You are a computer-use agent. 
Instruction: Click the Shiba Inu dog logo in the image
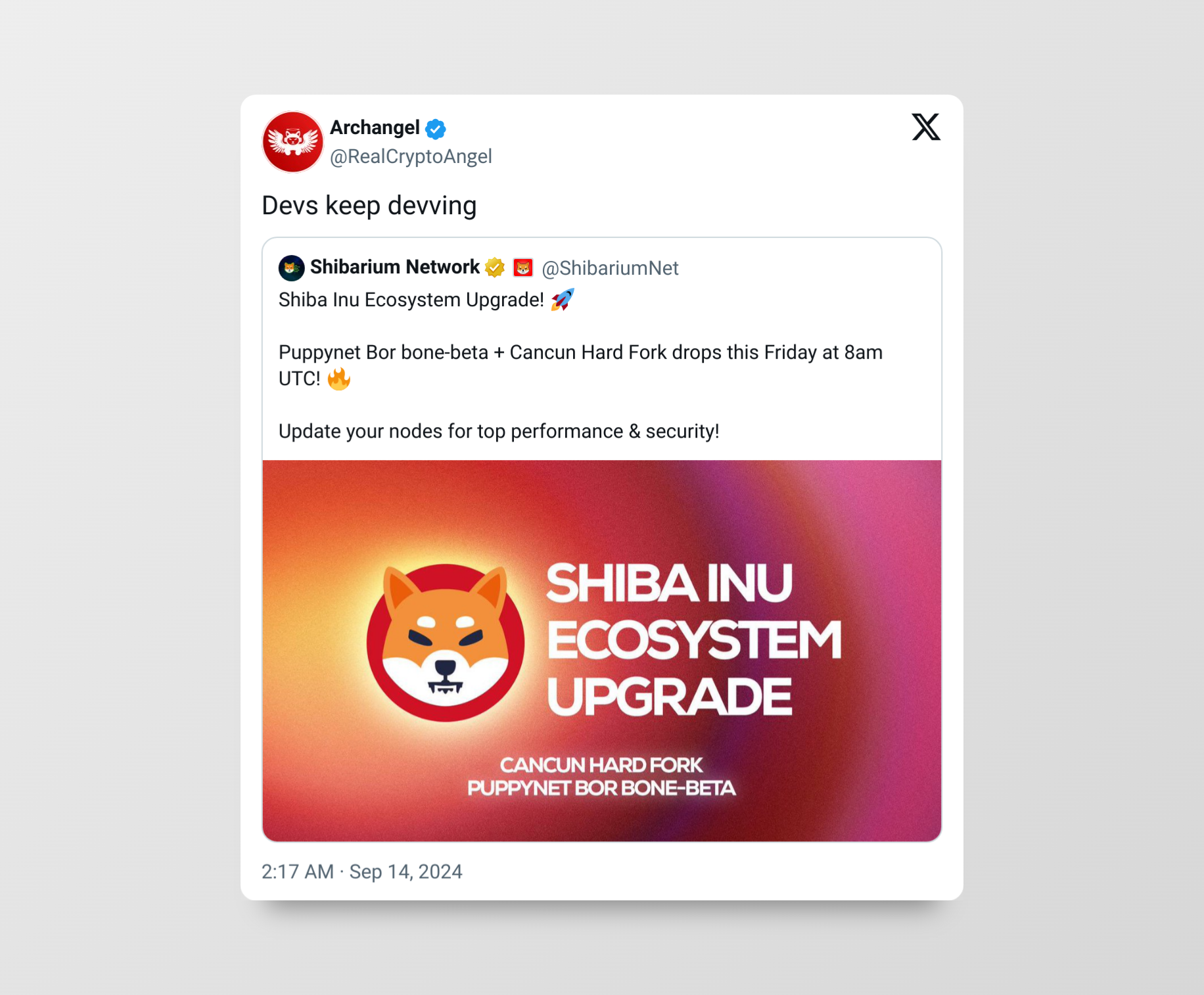(x=445, y=642)
